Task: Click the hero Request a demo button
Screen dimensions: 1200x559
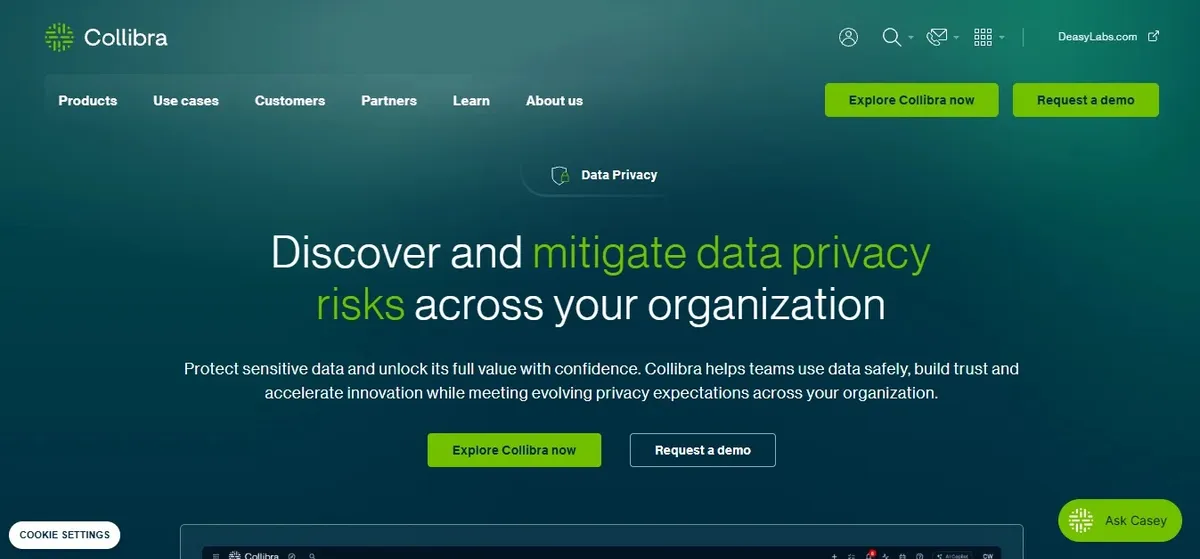Action: (x=703, y=450)
